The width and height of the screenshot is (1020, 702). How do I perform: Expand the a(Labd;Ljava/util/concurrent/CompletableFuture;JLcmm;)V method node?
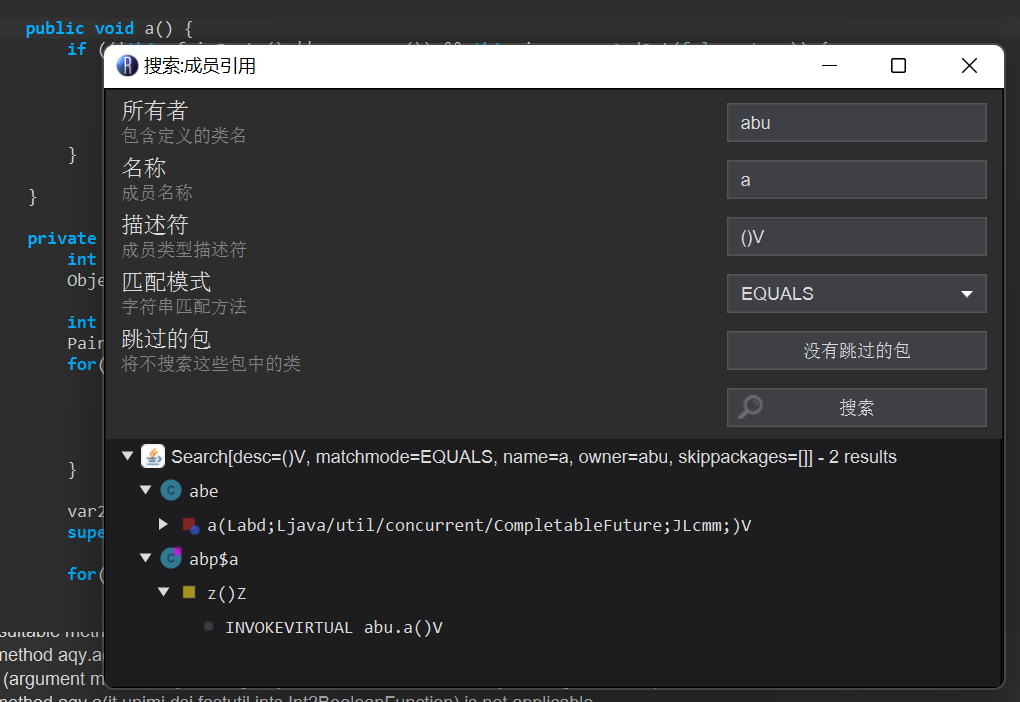[x=163, y=524]
